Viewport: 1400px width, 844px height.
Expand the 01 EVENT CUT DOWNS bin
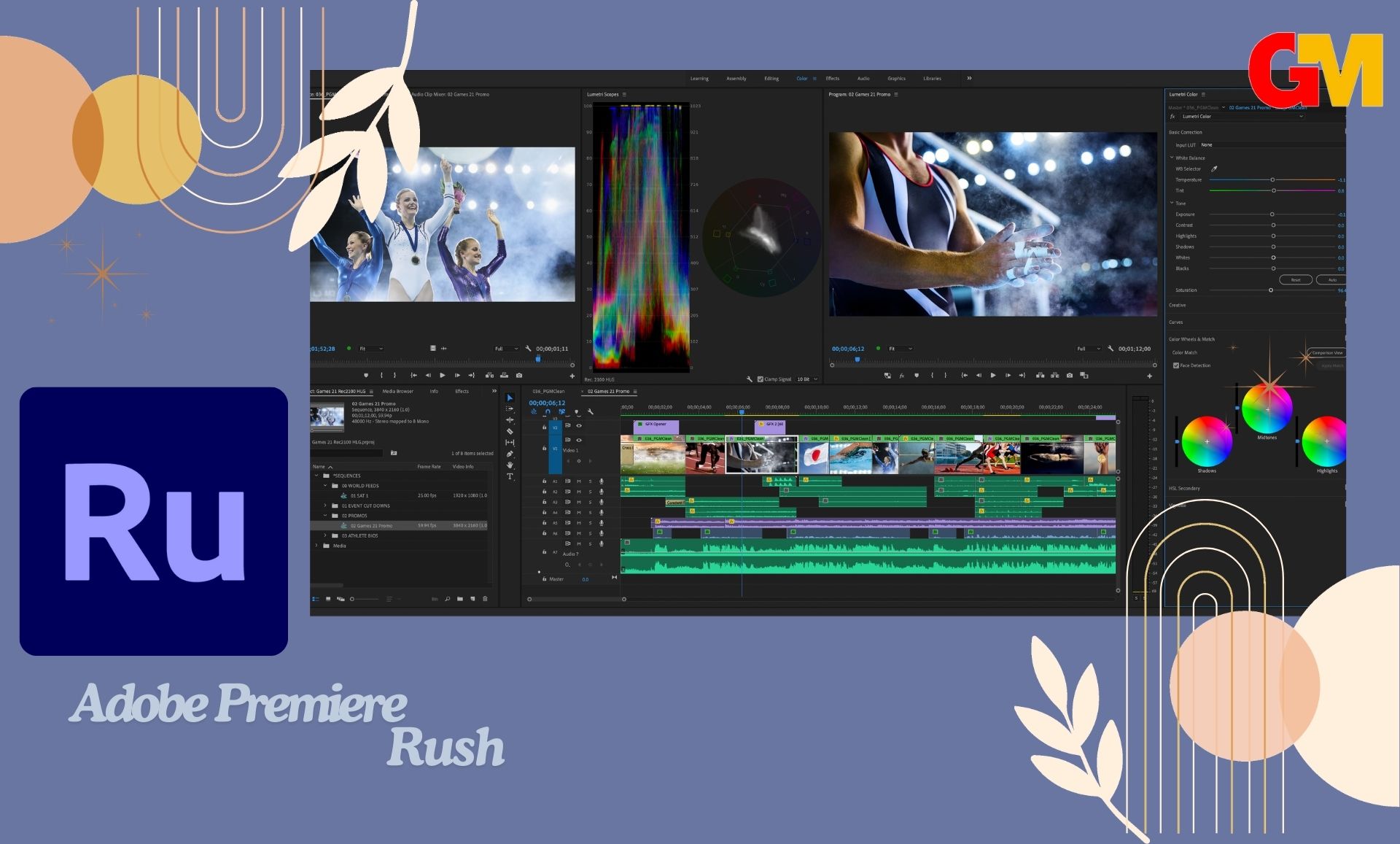click(326, 506)
